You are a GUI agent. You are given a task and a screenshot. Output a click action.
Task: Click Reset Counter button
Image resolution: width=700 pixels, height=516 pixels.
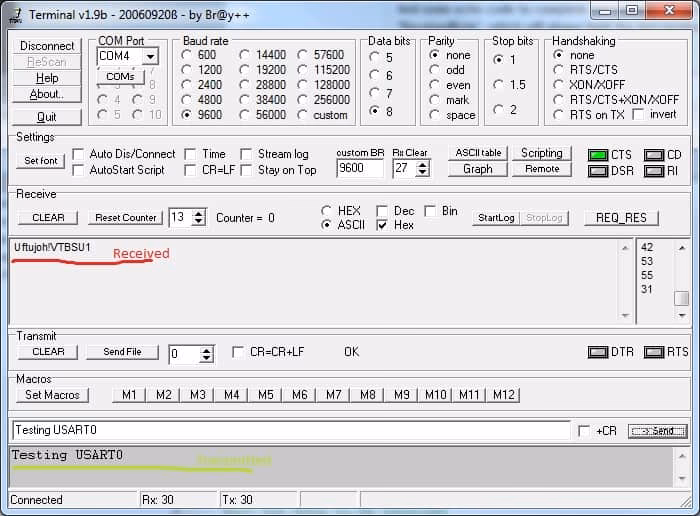tap(125, 218)
